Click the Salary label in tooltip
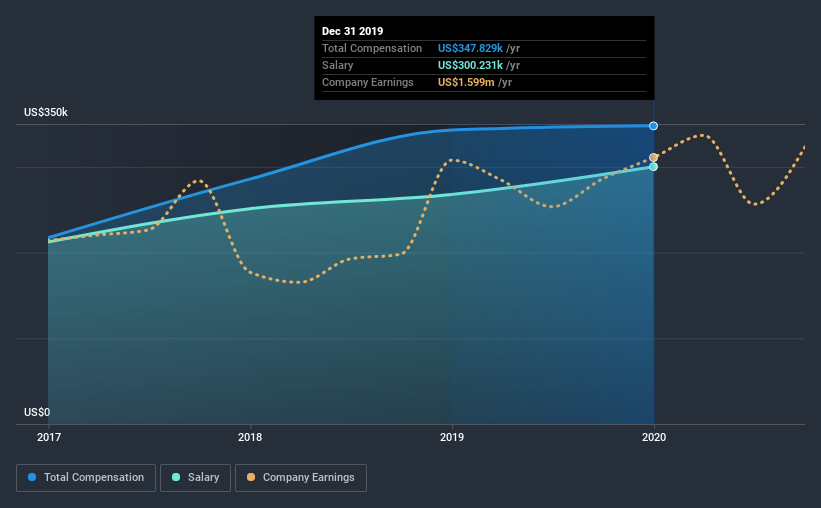The height and width of the screenshot is (508, 821). [337, 65]
